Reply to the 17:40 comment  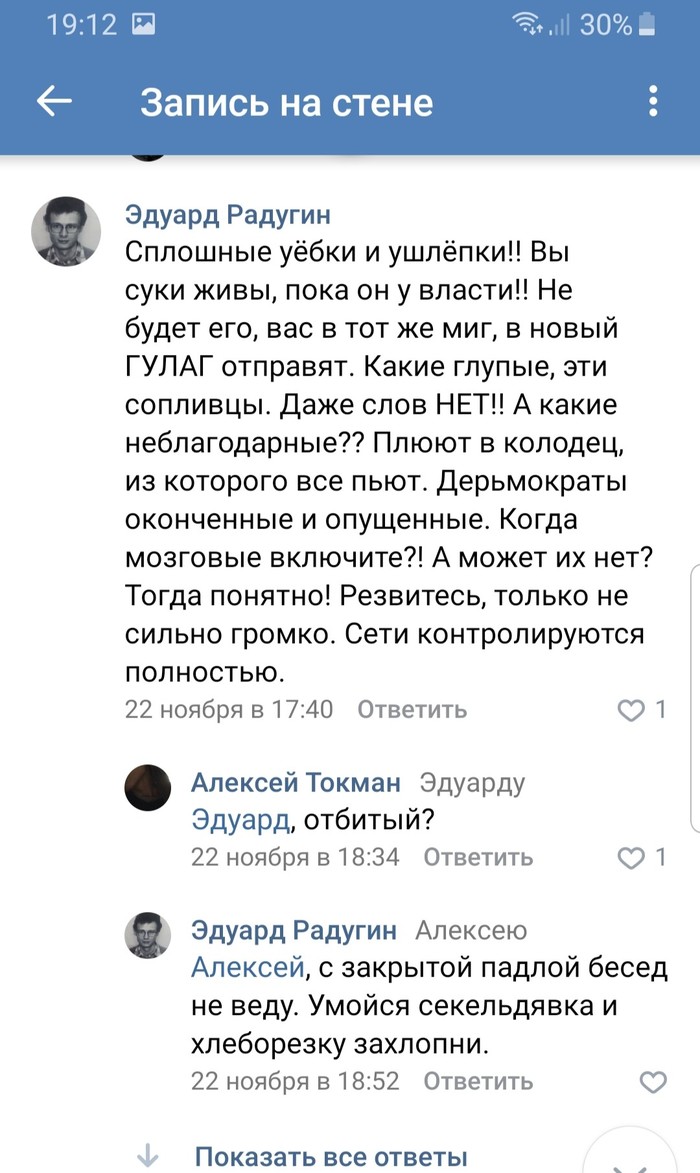(x=412, y=710)
